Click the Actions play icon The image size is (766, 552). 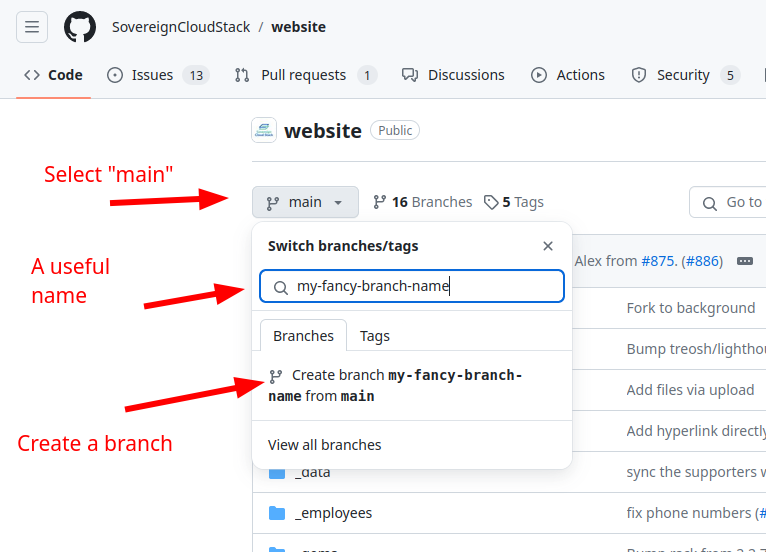point(539,75)
